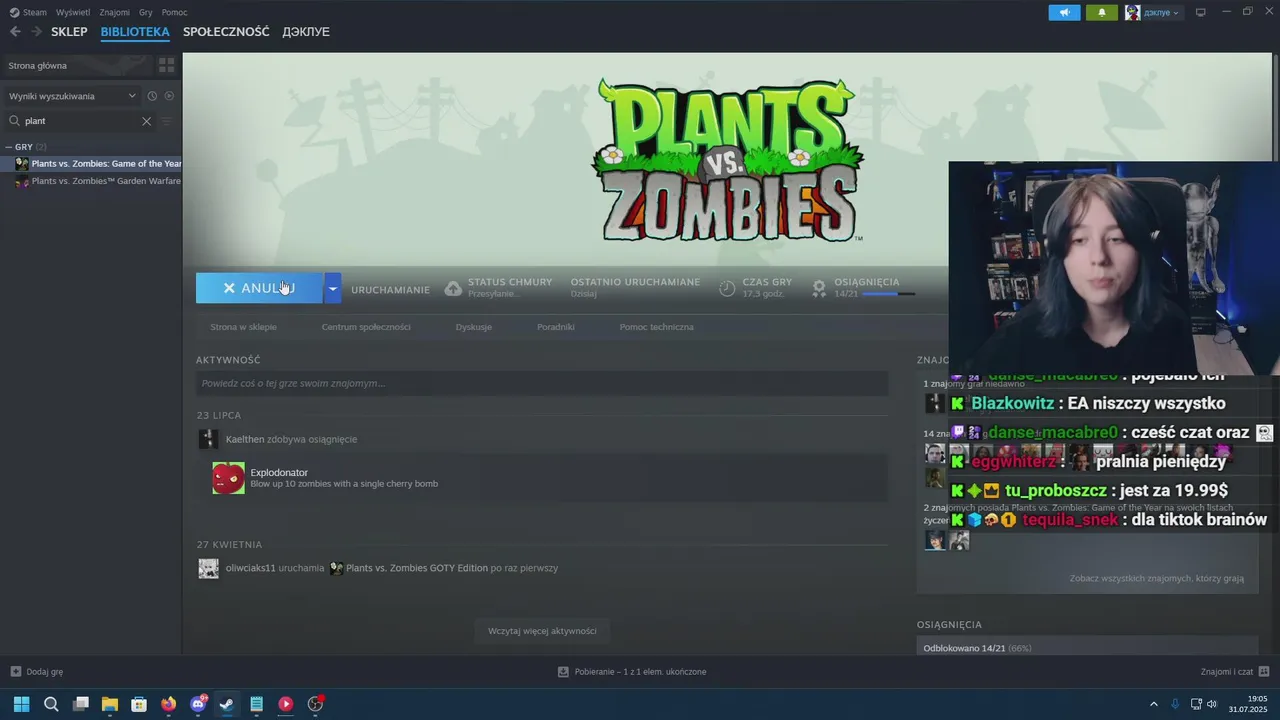Open Poradniki link
This screenshot has height=720, width=1280.
[556, 327]
